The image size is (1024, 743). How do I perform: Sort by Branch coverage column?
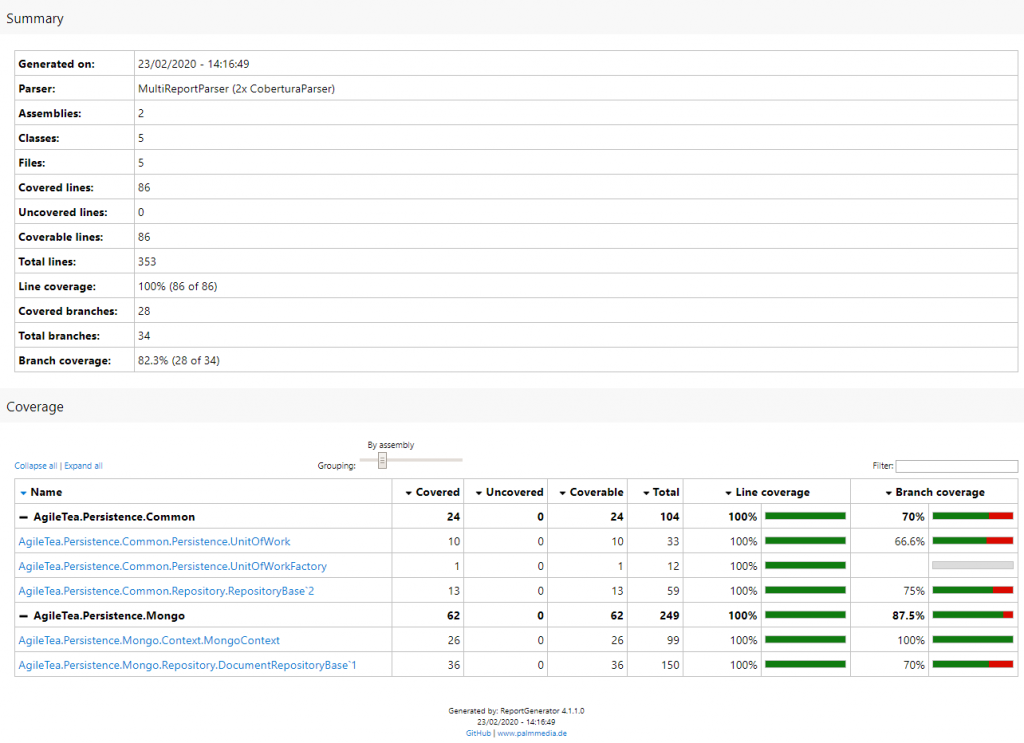point(935,492)
